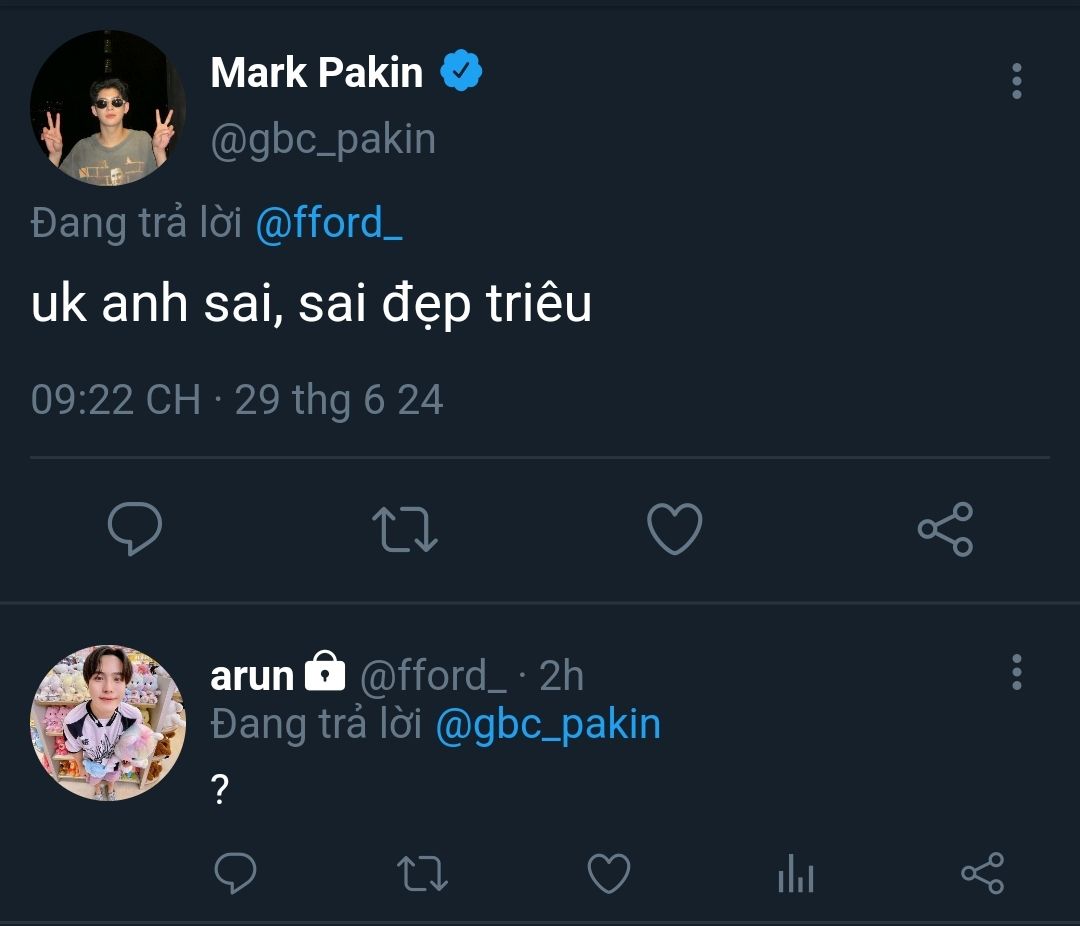Open more options for Mark Pakin's tweet
Viewport: 1080px width, 926px height.
coord(1016,81)
